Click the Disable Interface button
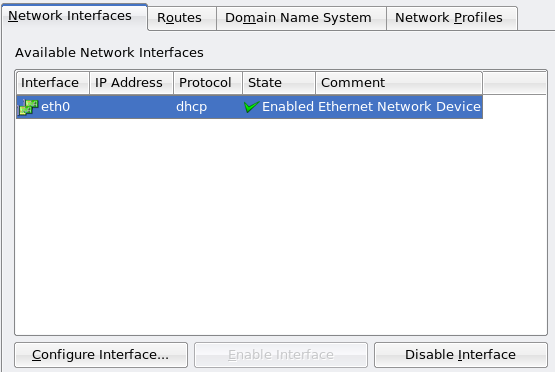The width and height of the screenshot is (555, 372). 460,355
